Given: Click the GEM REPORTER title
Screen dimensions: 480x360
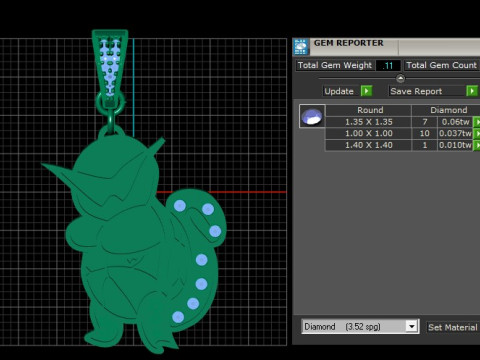Looking at the screenshot, I should point(349,43).
